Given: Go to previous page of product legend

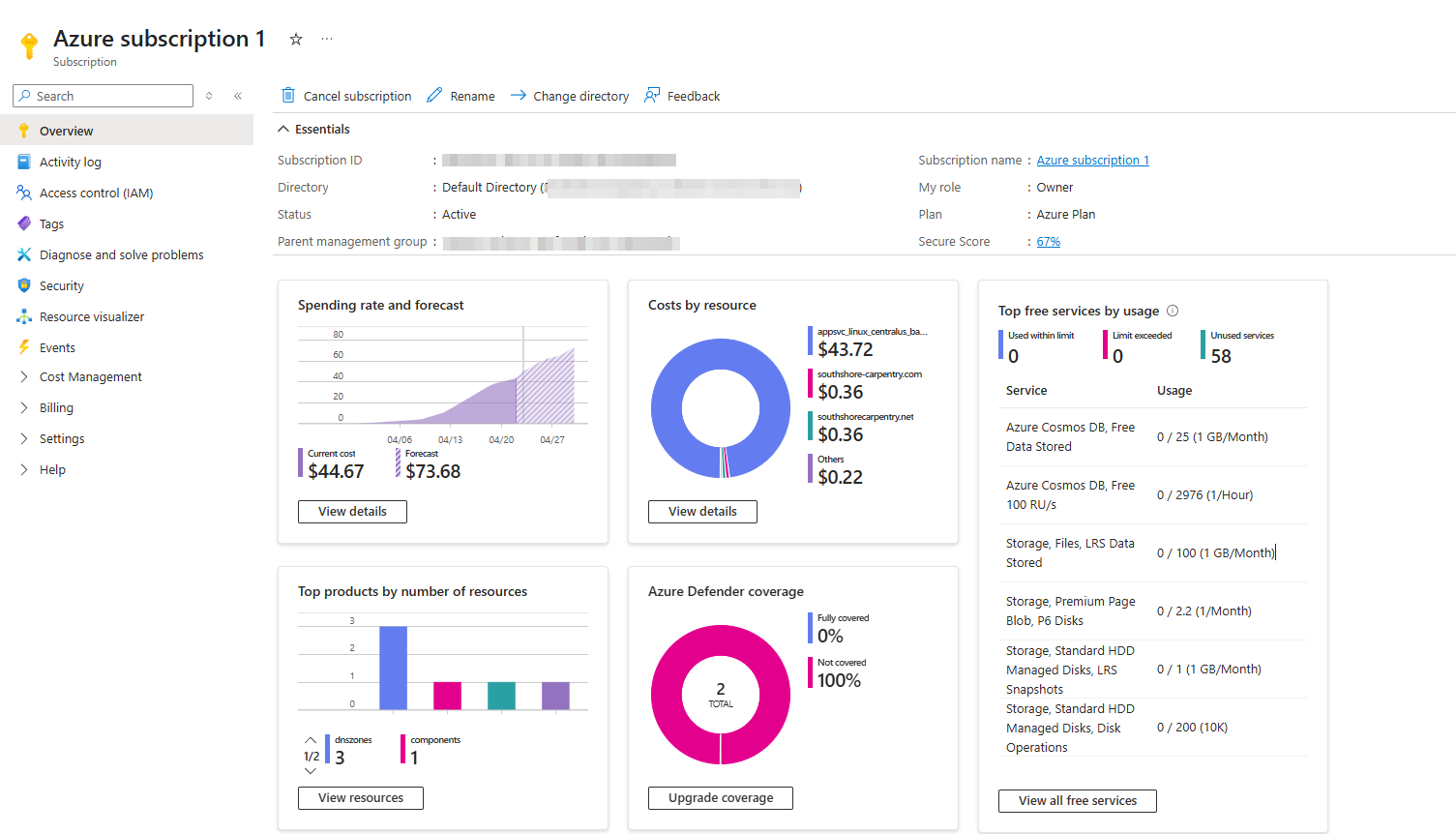Looking at the screenshot, I should click(x=311, y=740).
